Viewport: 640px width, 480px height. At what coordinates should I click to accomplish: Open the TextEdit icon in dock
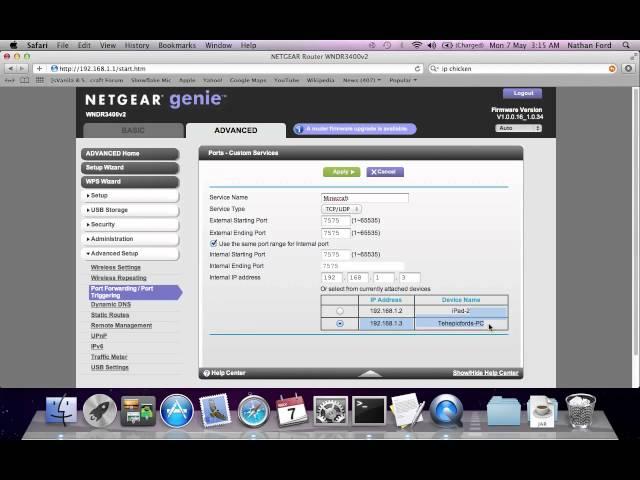tap(407, 410)
